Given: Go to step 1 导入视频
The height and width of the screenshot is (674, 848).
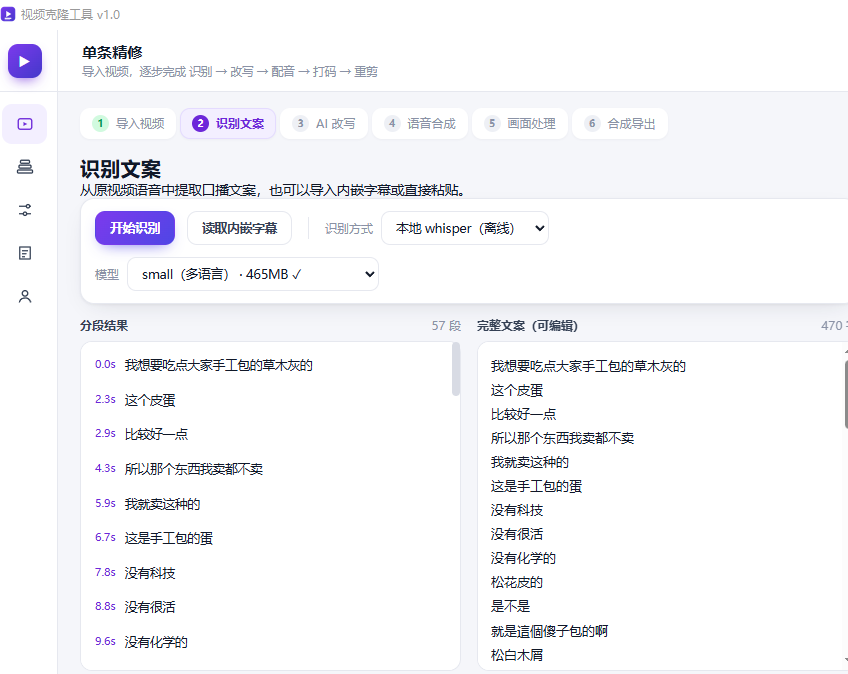Looking at the screenshot, I should point(128,124).
